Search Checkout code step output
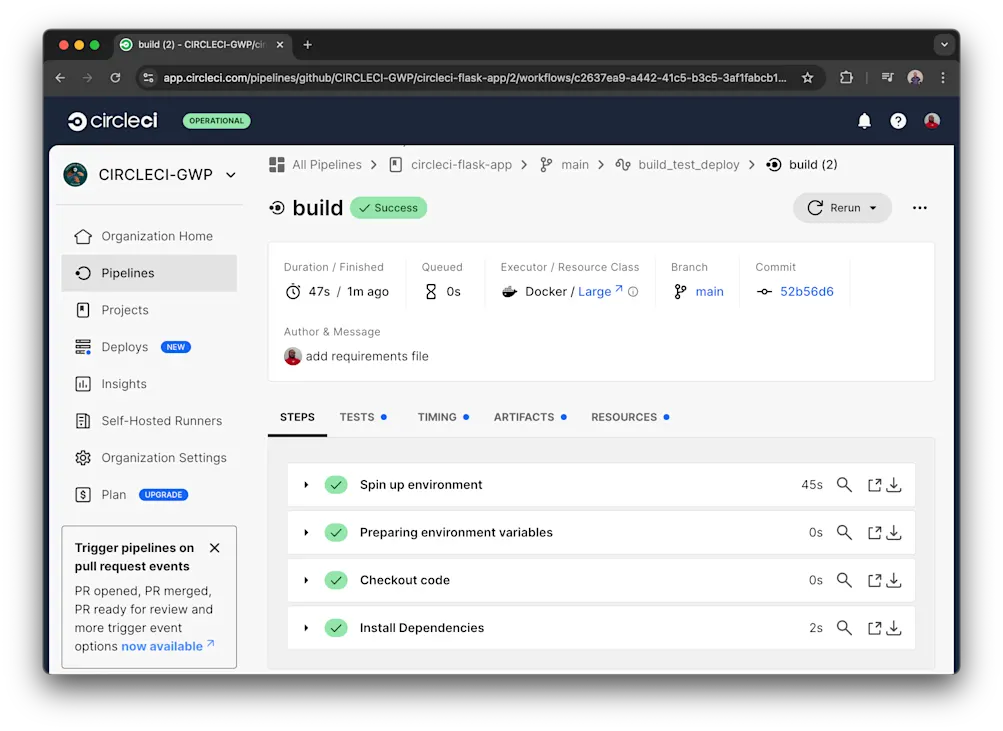This screenshot has height=731, width=1003. [x=844, y=580]
